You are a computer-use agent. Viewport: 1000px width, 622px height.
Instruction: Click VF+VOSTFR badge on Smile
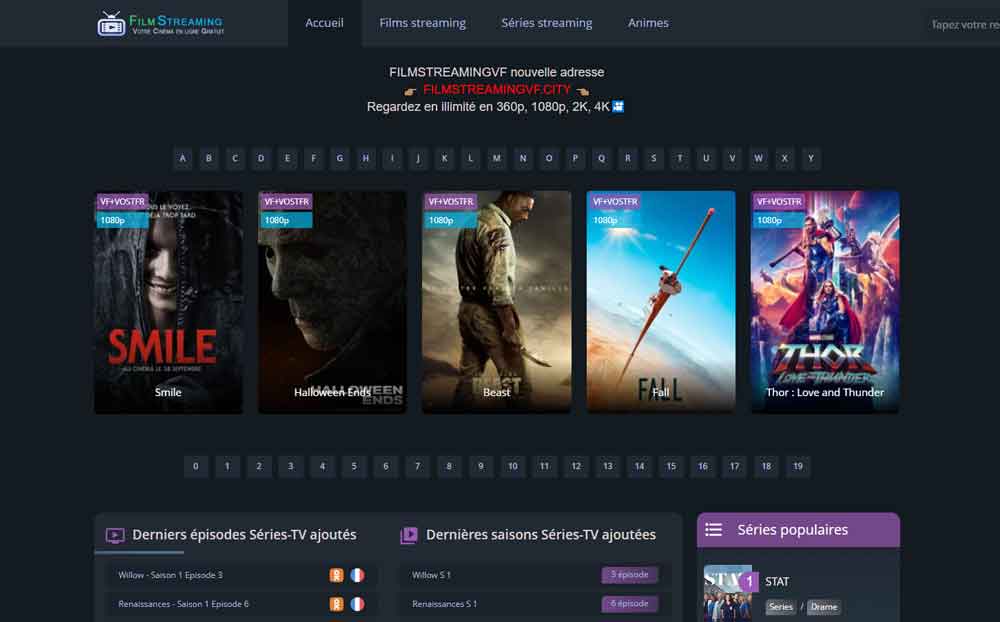[122, 202]
